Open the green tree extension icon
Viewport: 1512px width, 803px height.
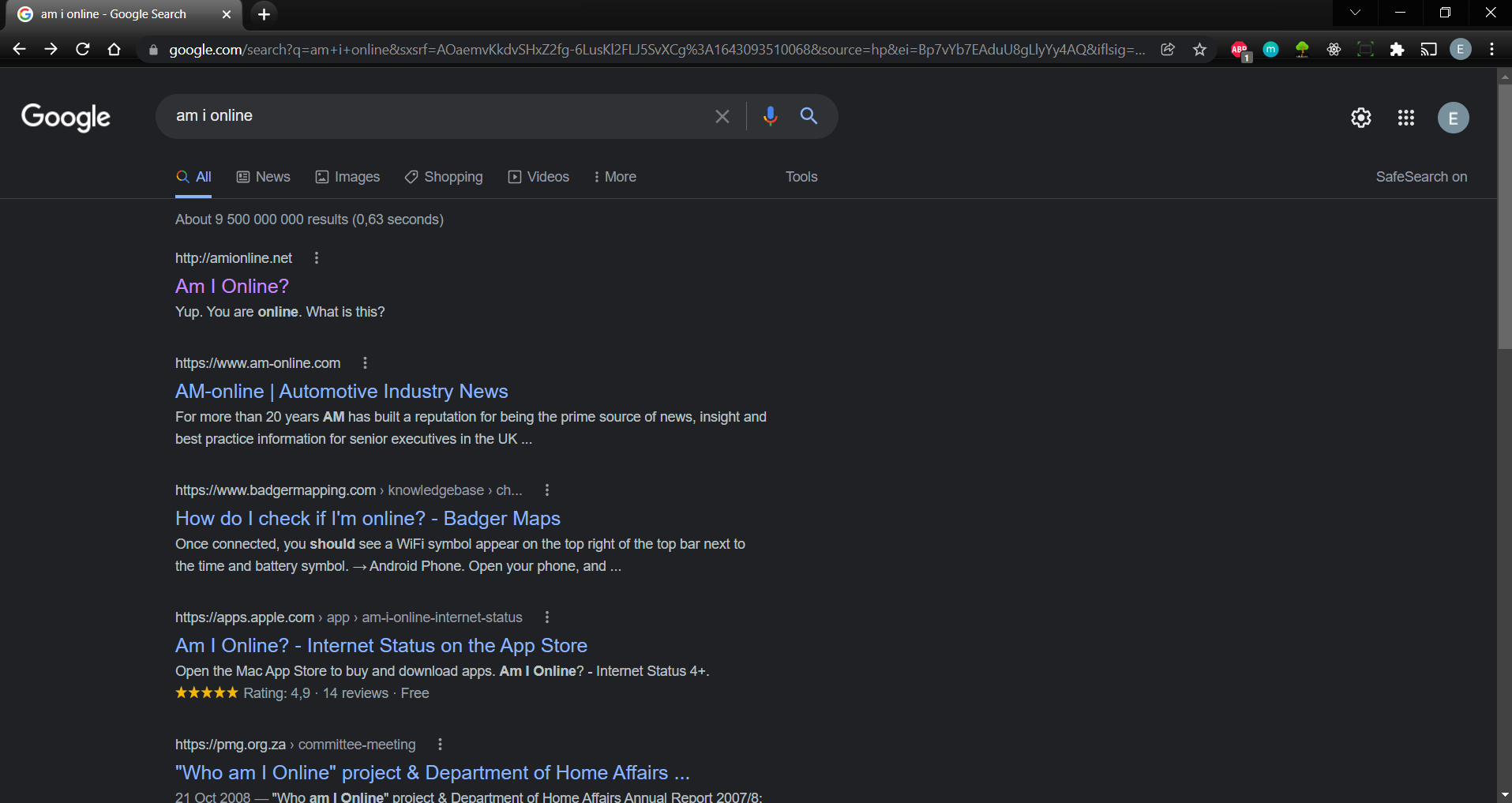pyautogui.click(x=1302, y=49)
